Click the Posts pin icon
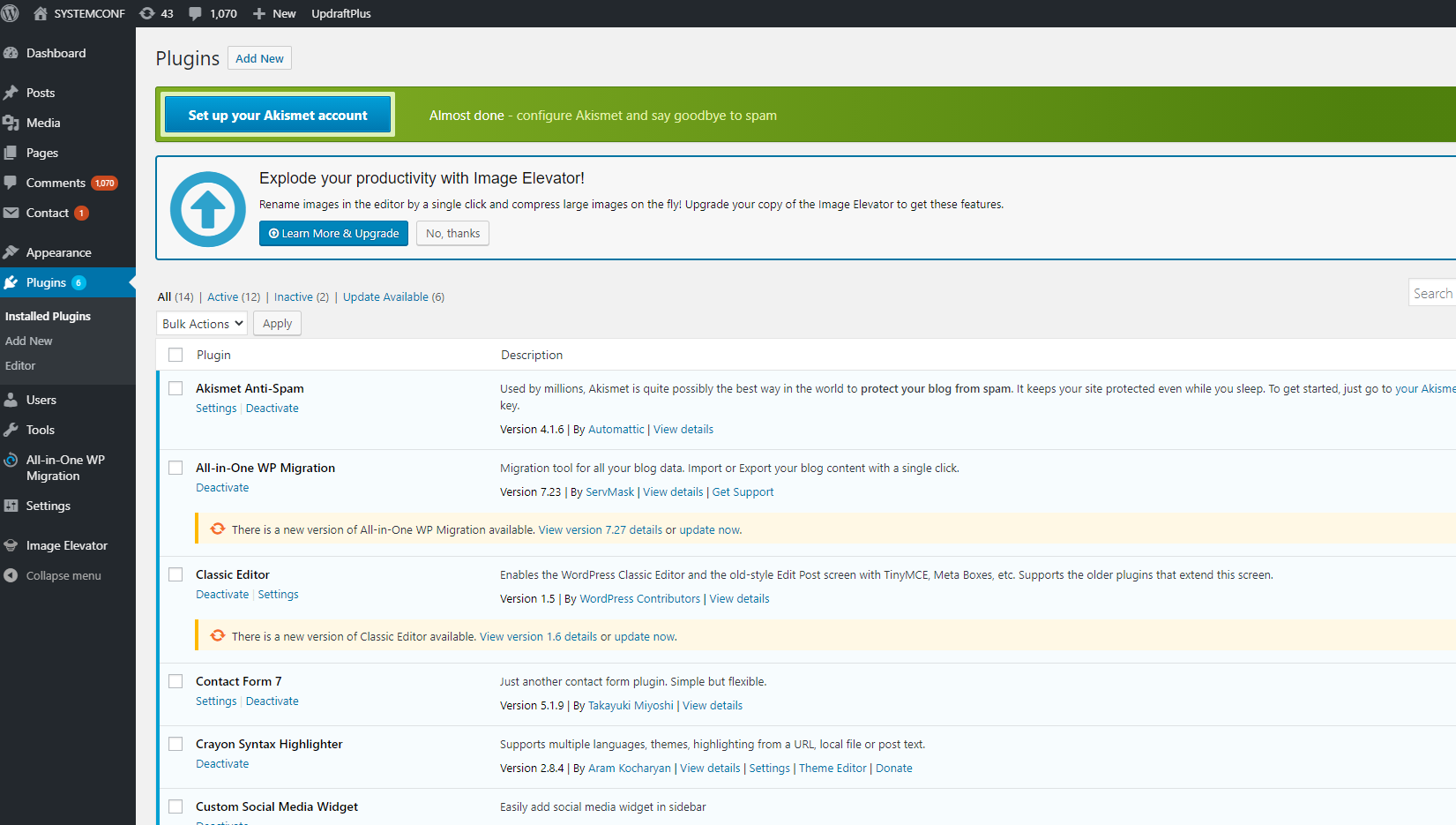Viewport: 1456px width, 825px height. (11, 93)
